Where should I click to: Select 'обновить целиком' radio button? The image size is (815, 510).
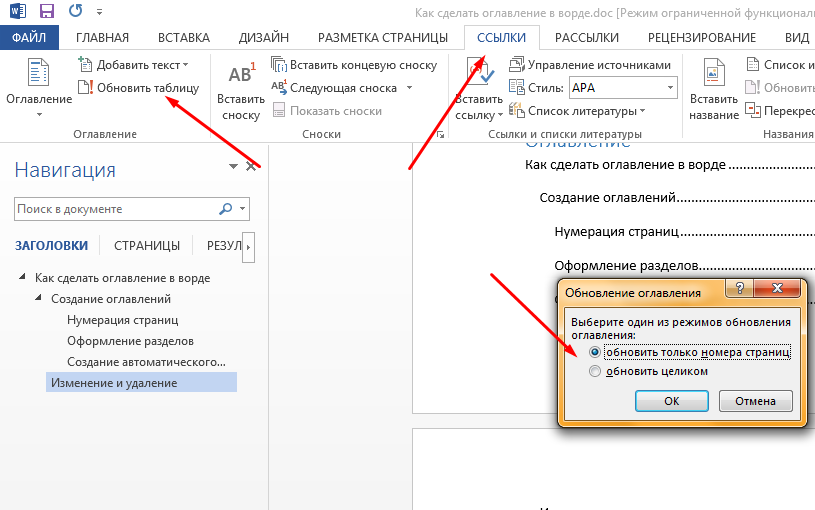(595, 371)
